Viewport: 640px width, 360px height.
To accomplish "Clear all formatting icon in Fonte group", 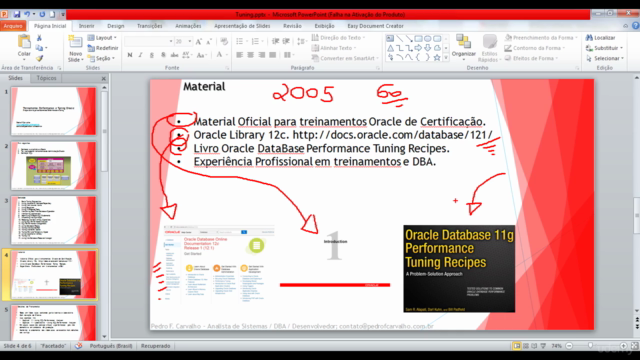I will pos(224,42).
